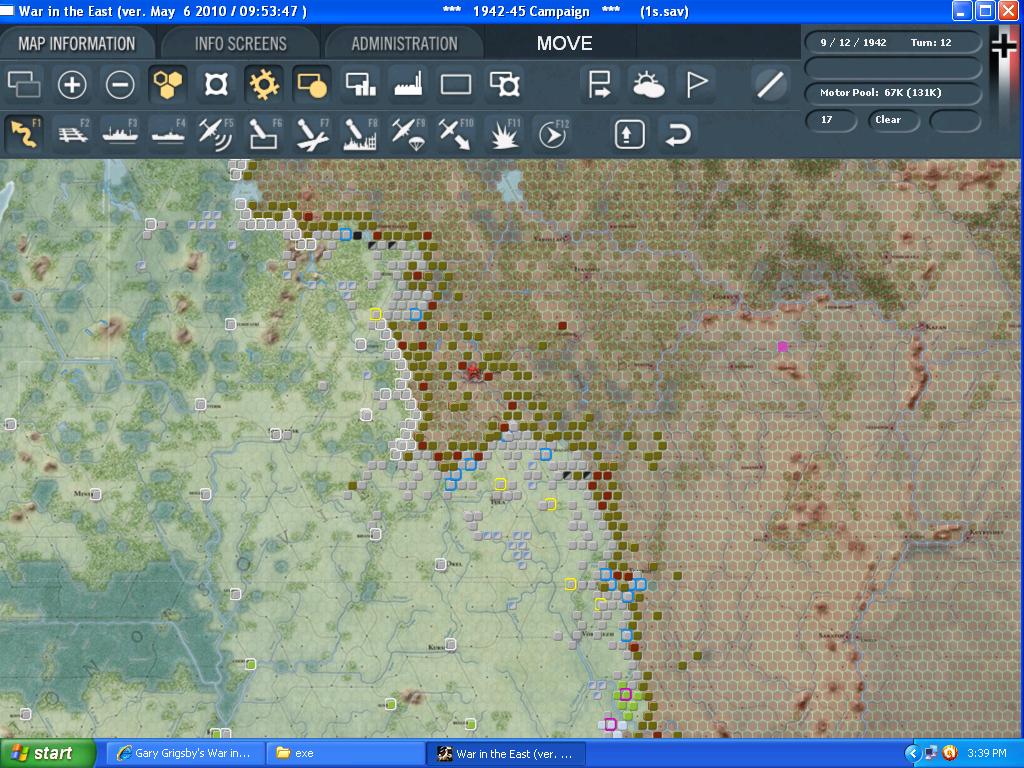Zoom in with the plus icon
Image resolution: width=1024 pixels, height=768 pixels.
72,85
